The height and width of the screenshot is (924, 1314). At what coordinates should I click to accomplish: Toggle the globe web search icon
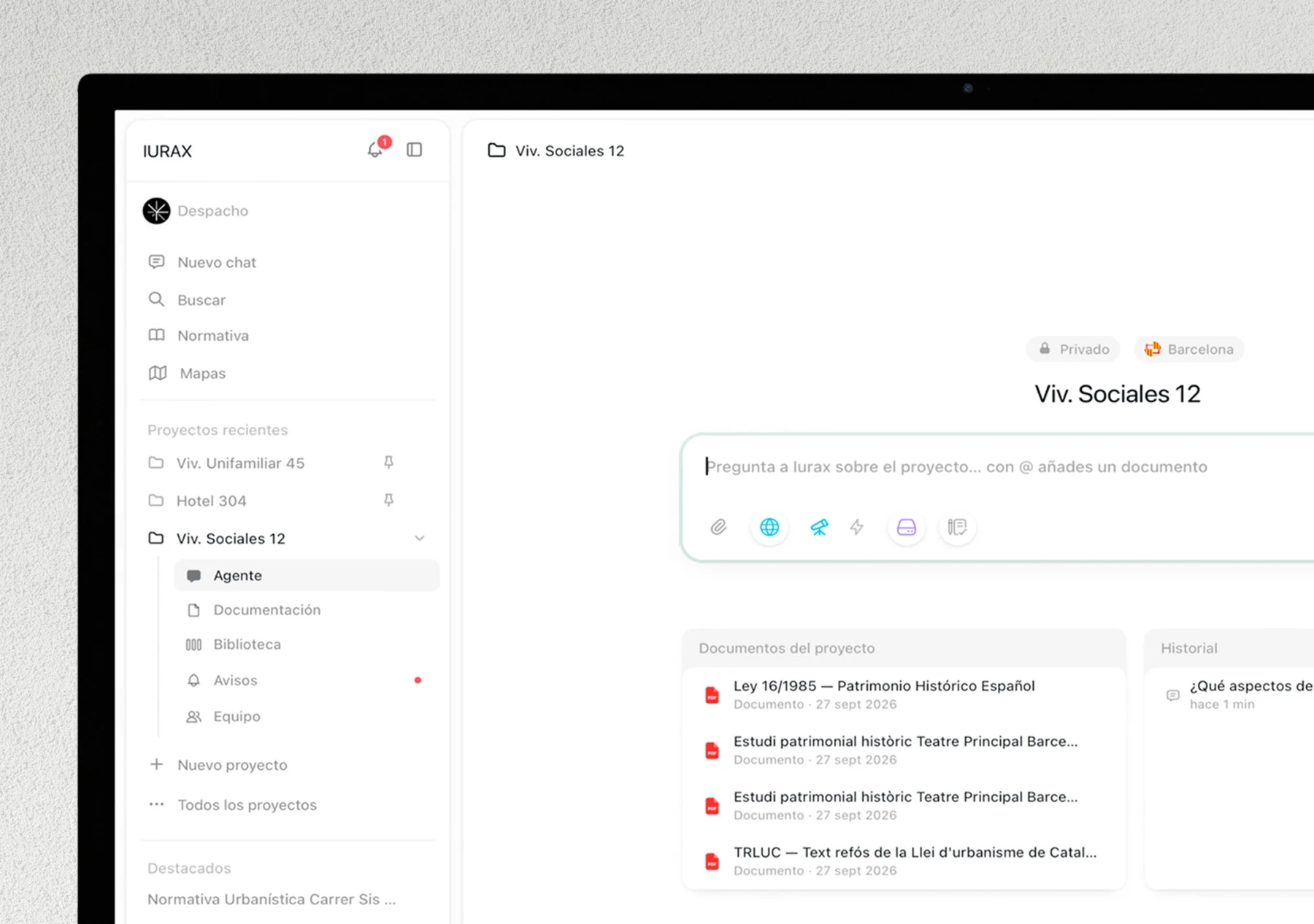pyautogui.click(x=769, y=527)
